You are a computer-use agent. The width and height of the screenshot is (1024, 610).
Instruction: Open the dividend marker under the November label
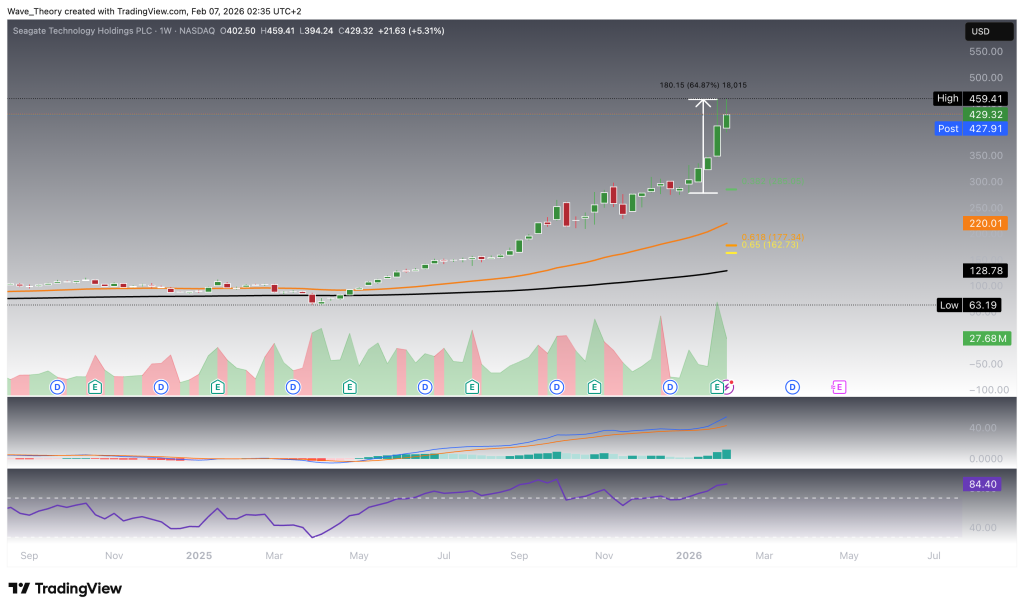coord(557,385)
